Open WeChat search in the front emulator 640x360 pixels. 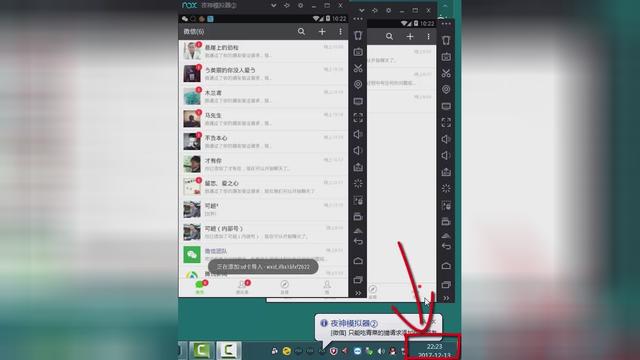(301, 31)
